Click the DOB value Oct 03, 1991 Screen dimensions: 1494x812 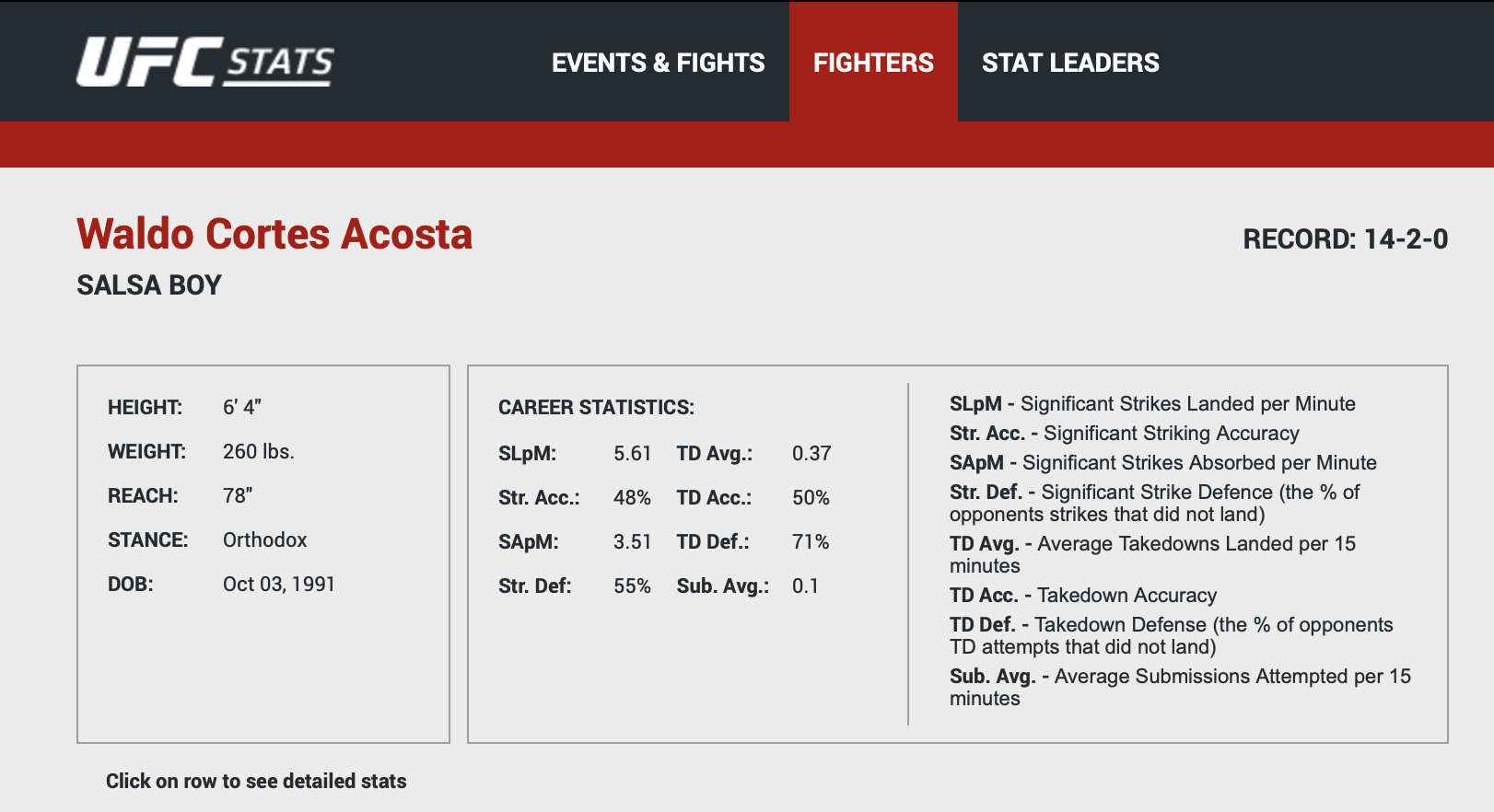(279, 584)
